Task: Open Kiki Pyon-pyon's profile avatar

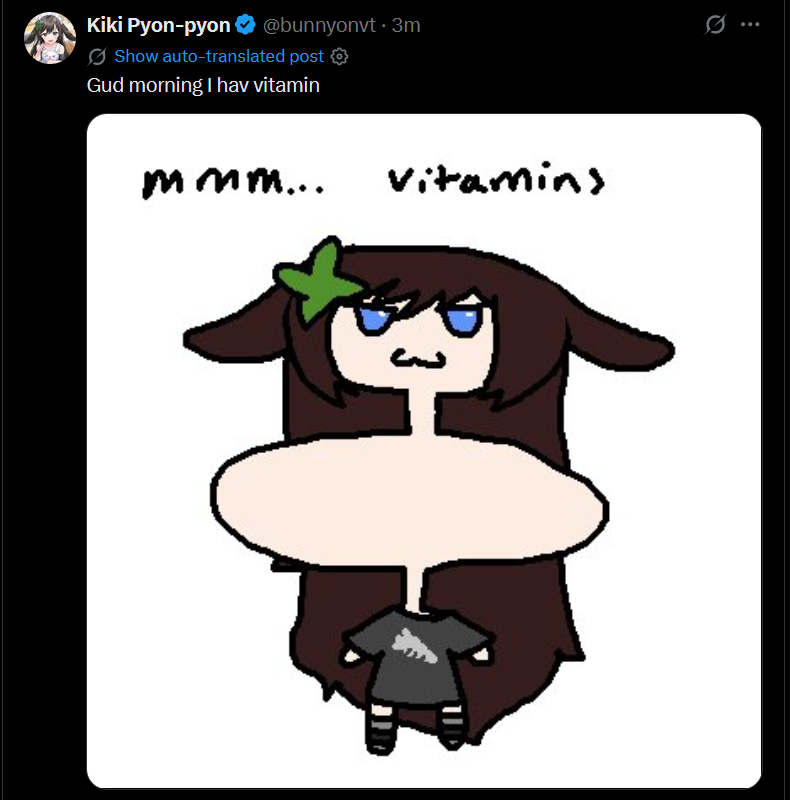Action: pyautogui.click(x=50, y=38)
